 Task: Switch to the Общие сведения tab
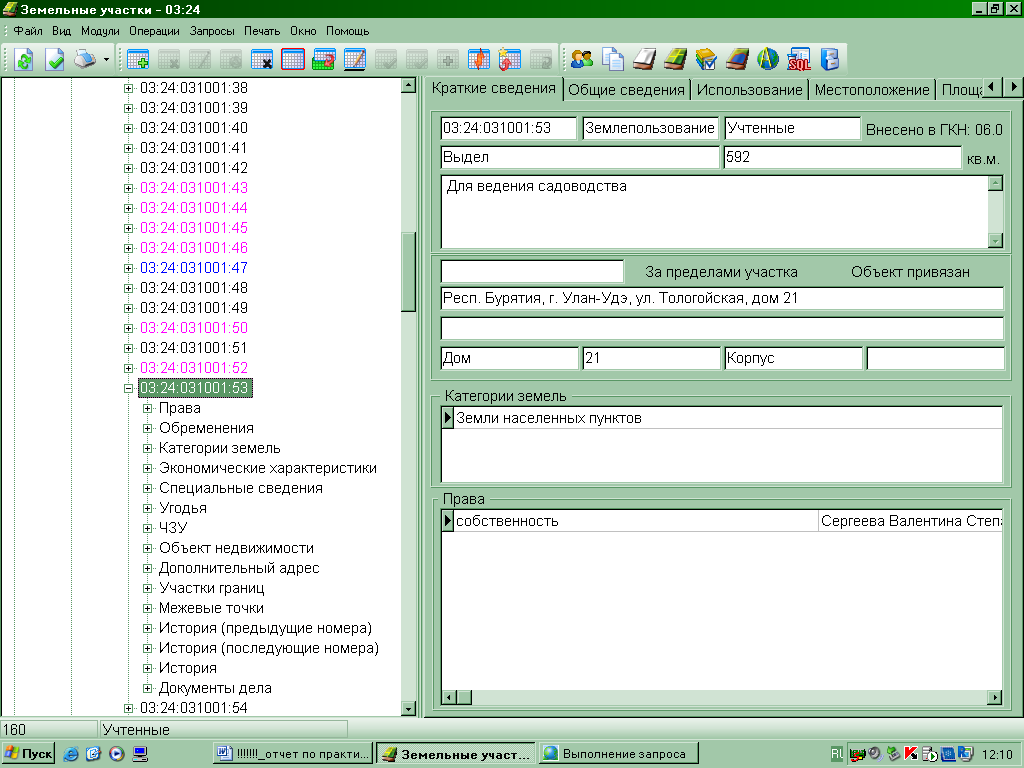click(x=626, y=89)
